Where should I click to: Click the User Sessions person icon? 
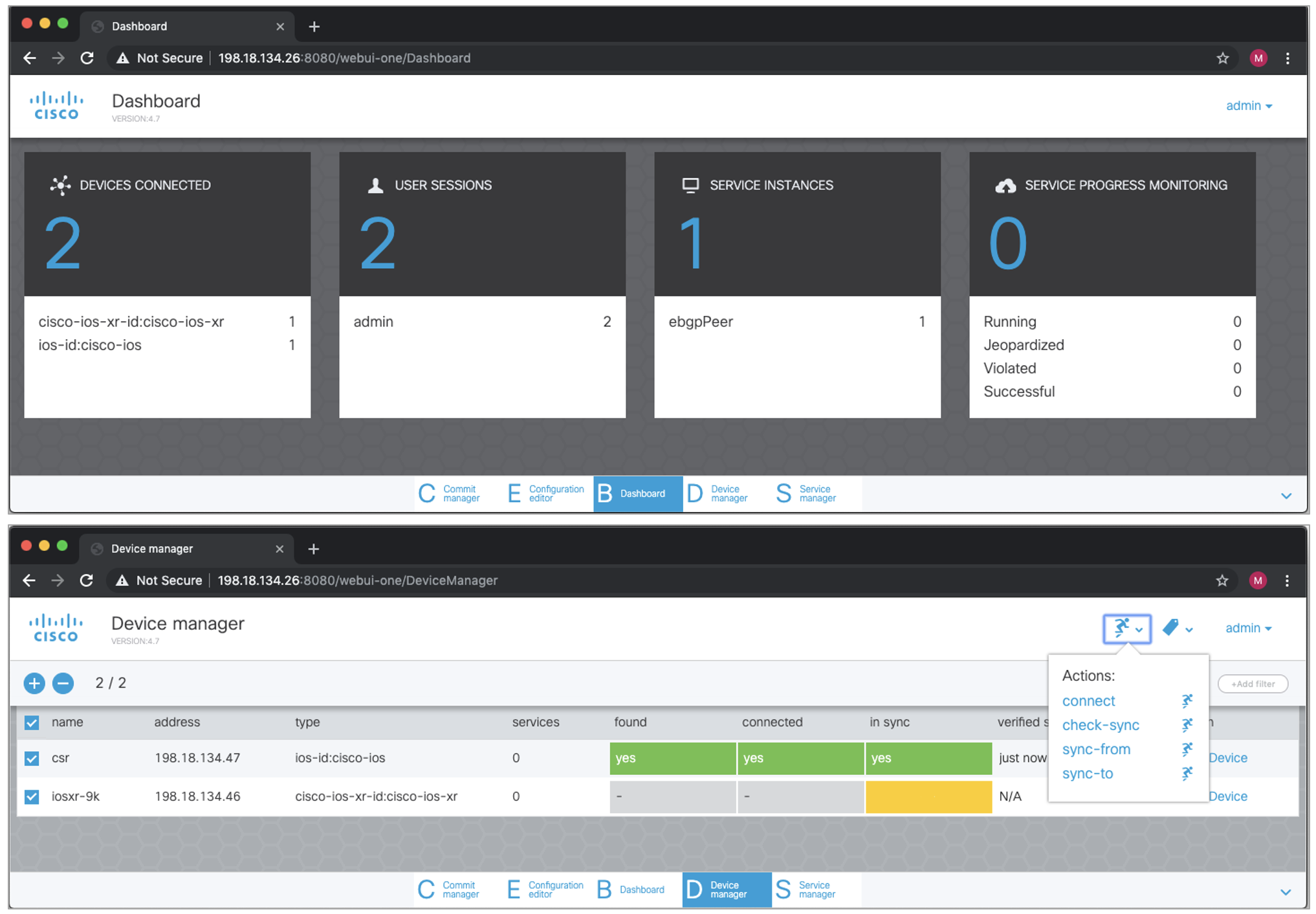pyautogui.click(x=375, y=185)
